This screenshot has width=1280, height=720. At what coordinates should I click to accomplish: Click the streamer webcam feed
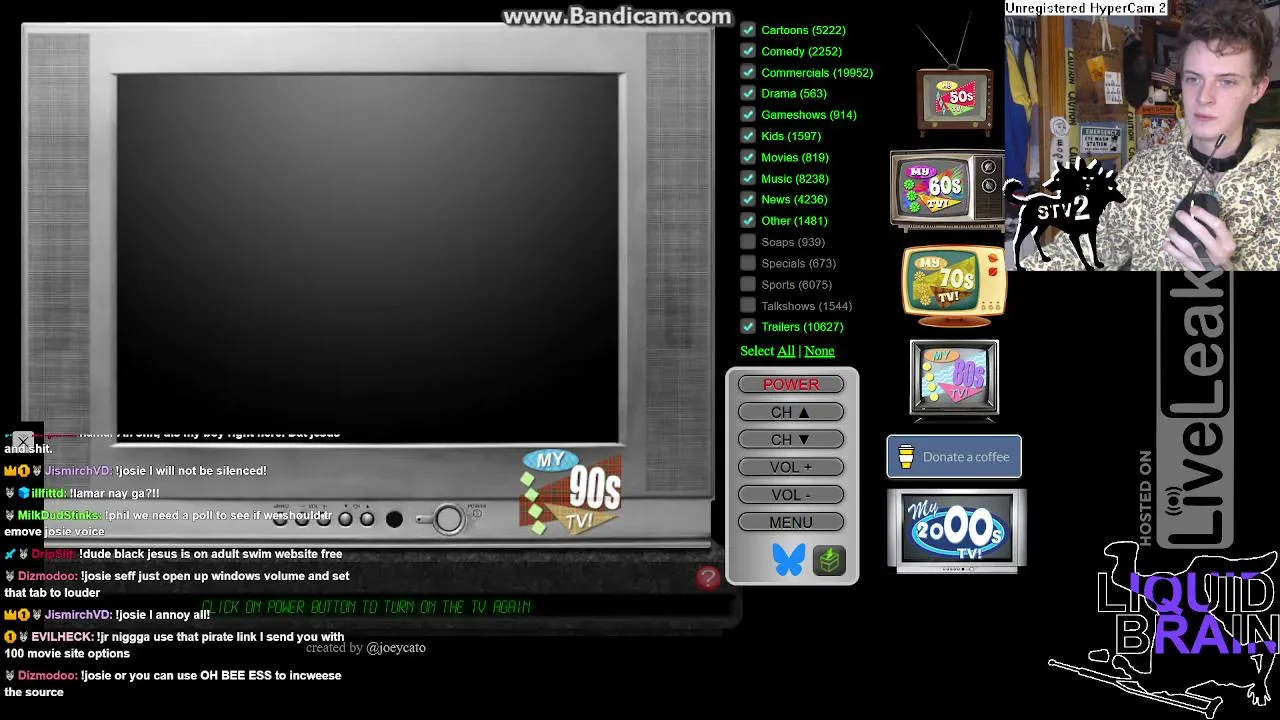click(x=1142, y=135)
